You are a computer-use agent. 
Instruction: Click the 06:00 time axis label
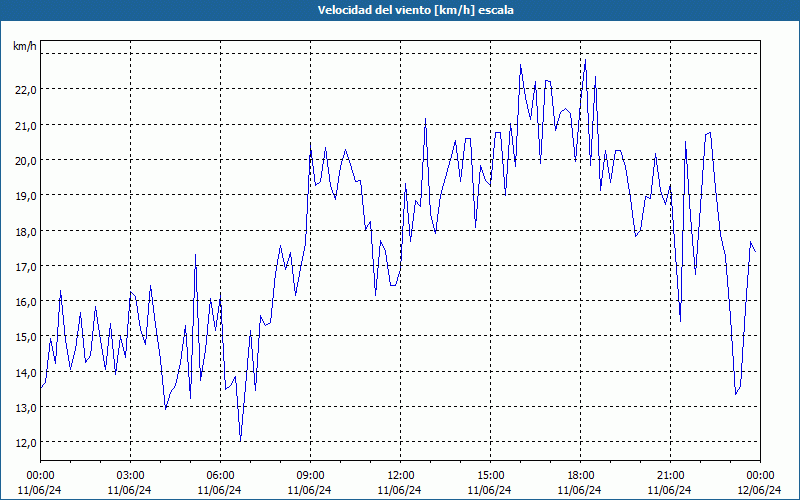220,476
